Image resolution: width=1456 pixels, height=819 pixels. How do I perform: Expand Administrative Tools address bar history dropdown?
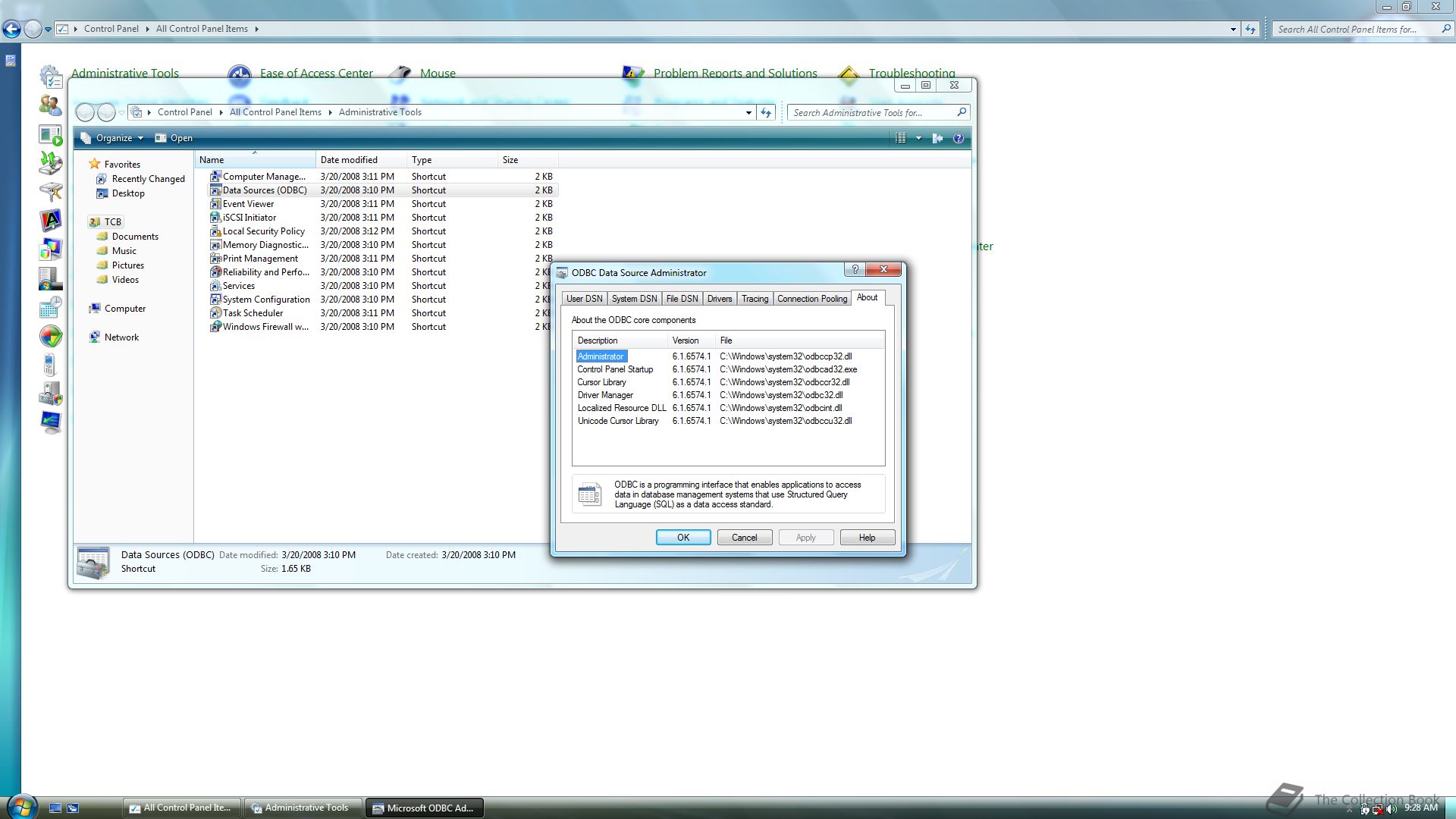click(x=748, y=112)
